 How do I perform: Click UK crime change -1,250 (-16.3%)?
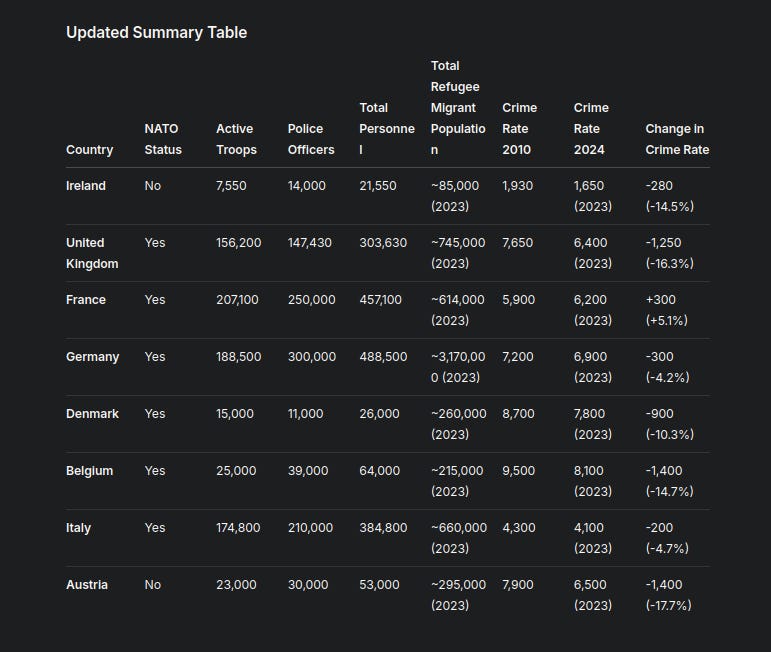(670, 253)
